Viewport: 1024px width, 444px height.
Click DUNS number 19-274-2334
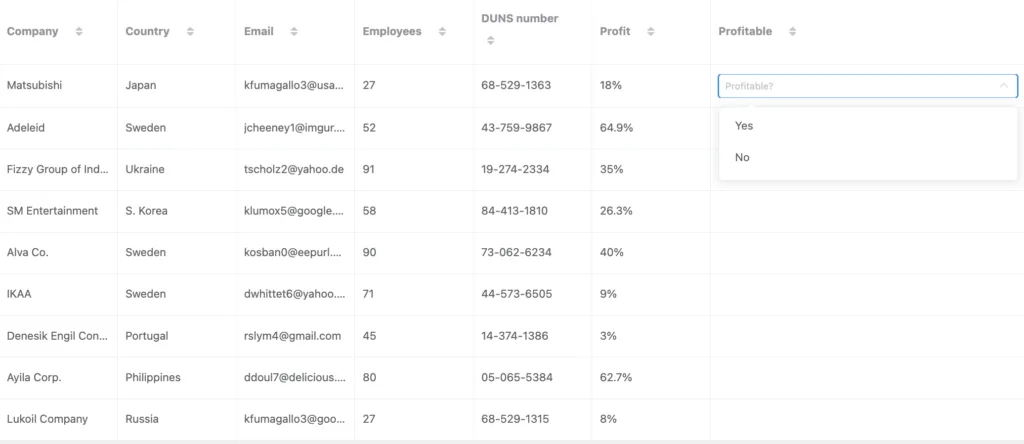click(x=515, y=170)
